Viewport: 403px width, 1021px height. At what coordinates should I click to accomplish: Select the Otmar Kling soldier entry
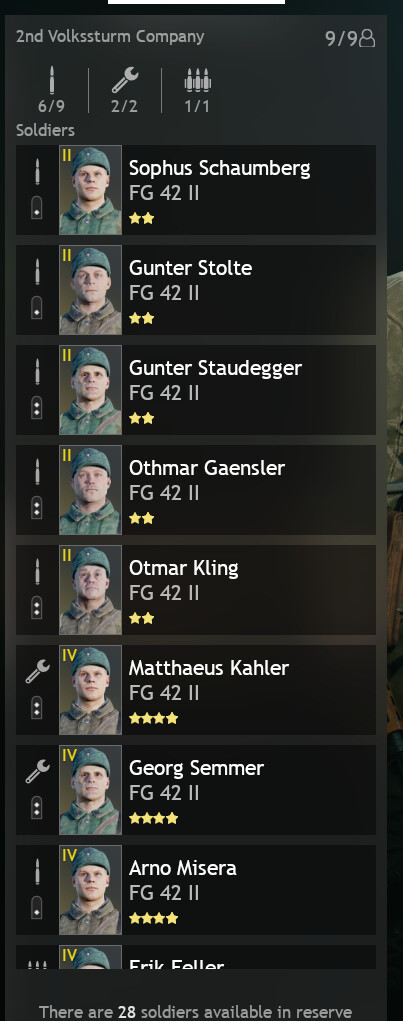(x=196, y=590)
